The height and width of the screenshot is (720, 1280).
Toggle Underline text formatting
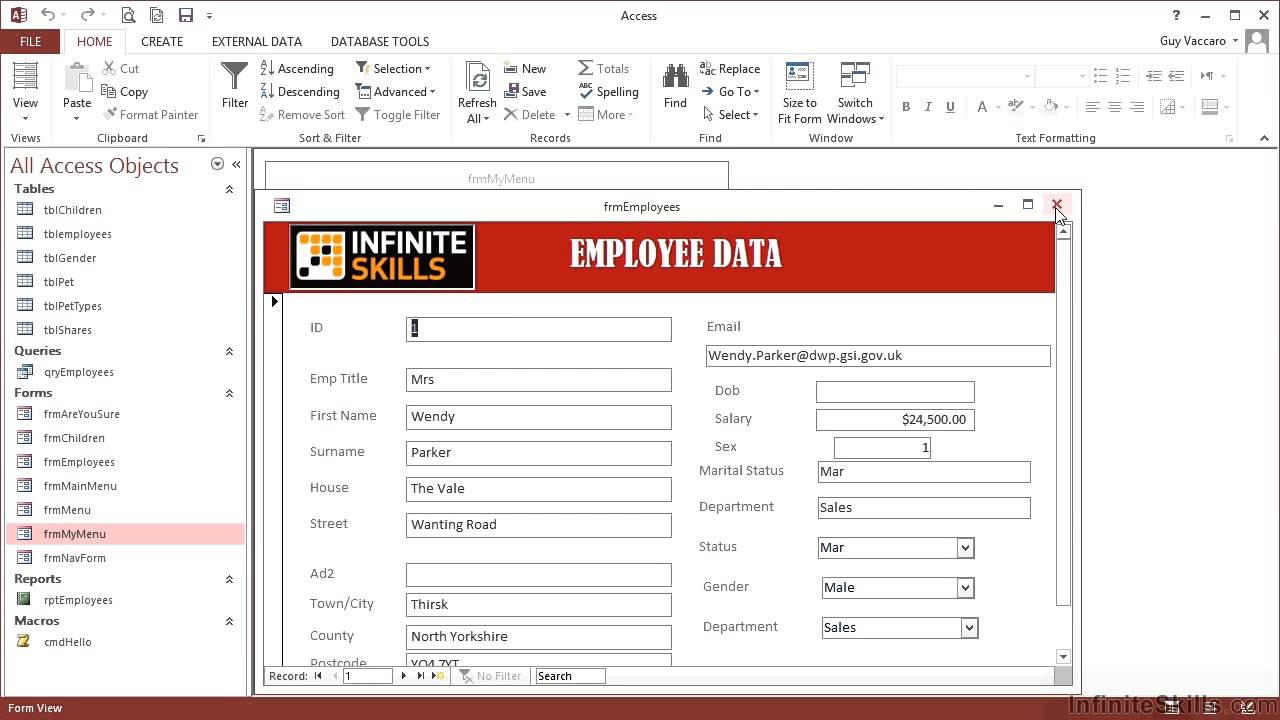(x=950, y=107)
